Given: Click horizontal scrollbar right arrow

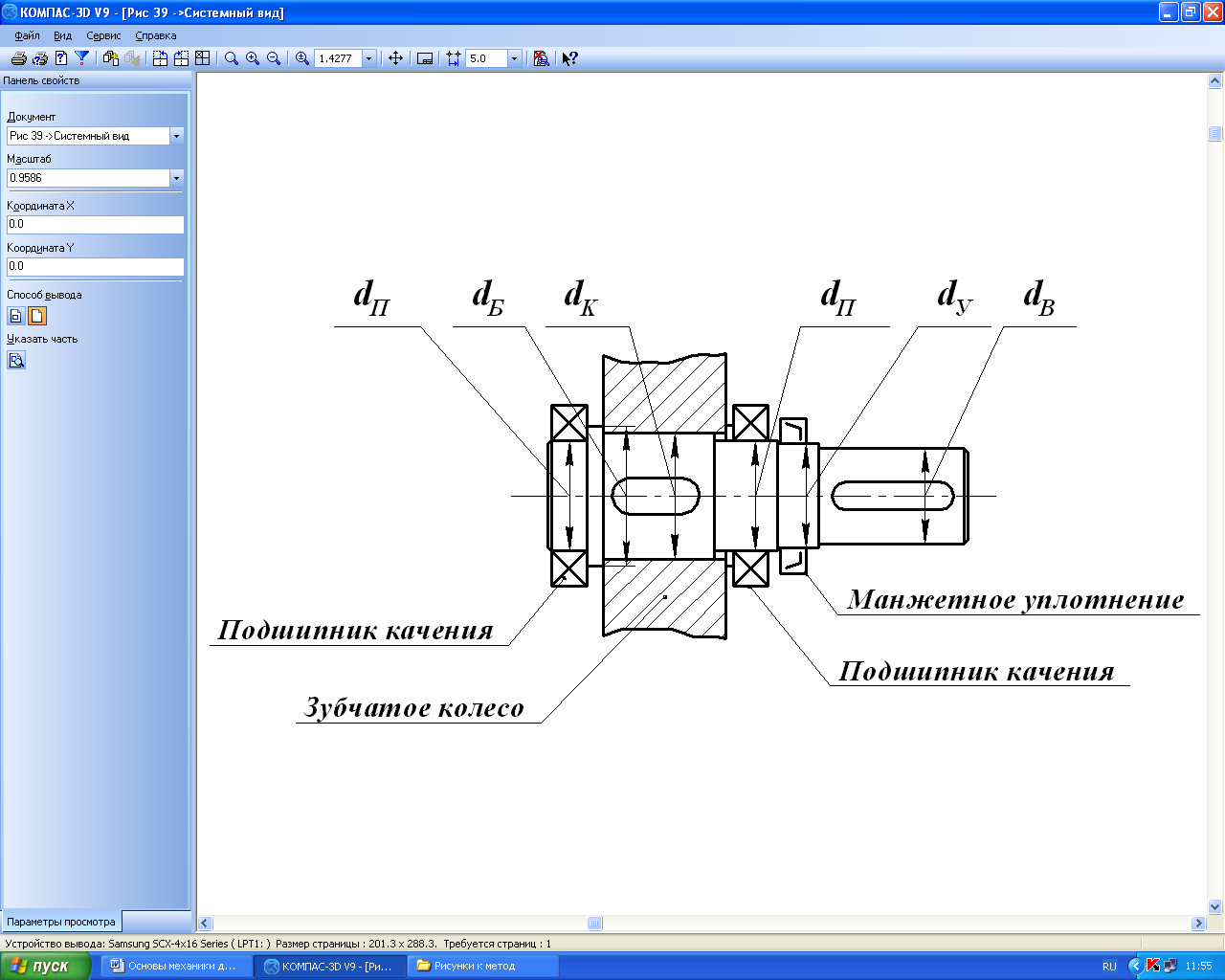Looking at the screenshot, I should [x=1198, y=924].
